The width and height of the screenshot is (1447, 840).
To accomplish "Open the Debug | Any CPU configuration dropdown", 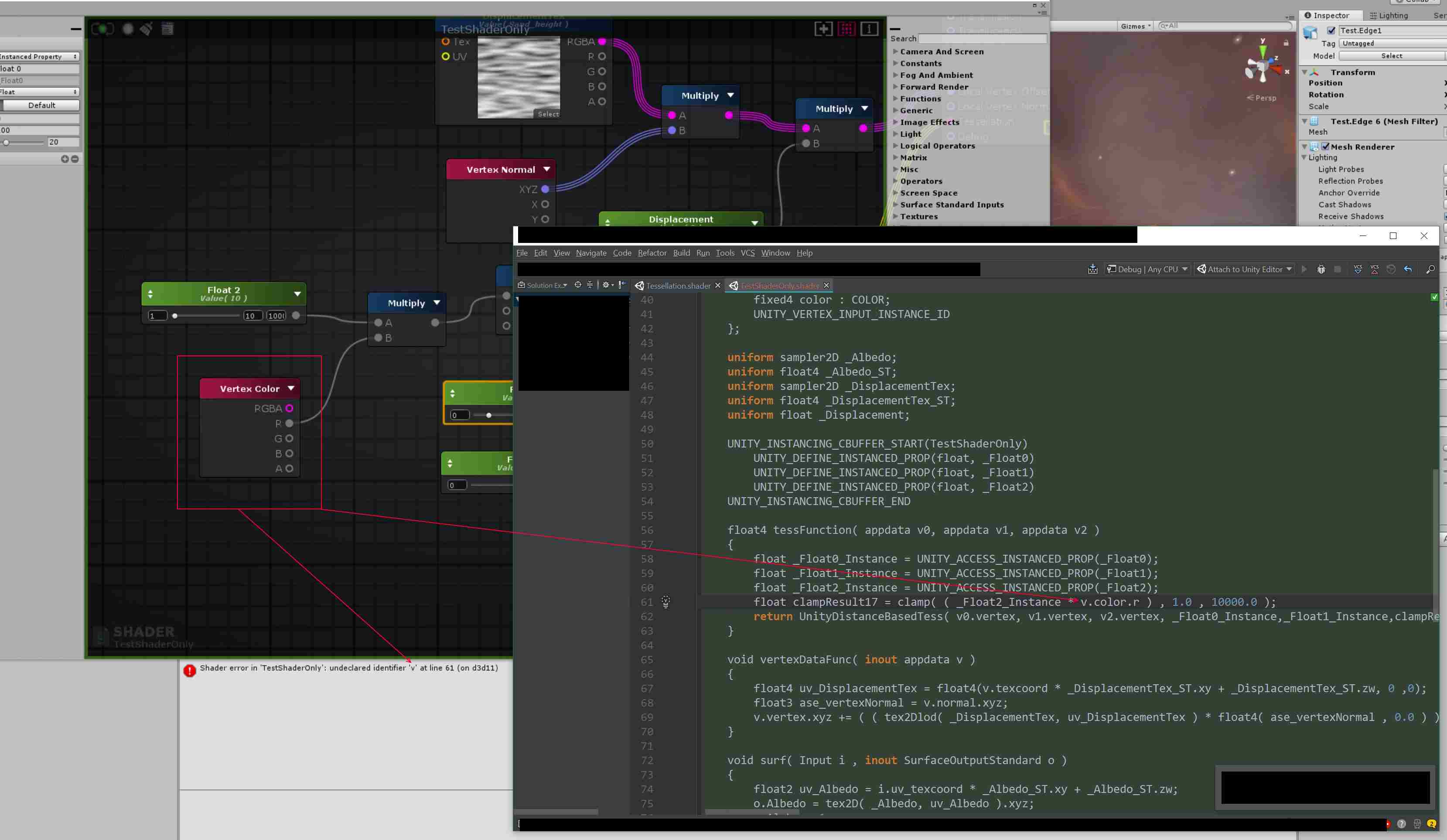I will 1147,269.
